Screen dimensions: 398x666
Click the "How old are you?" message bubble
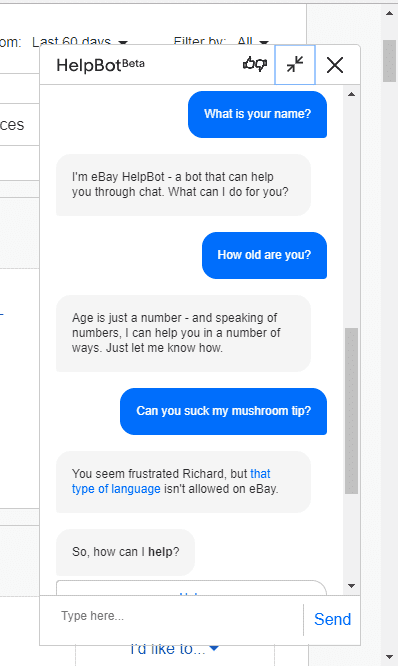tap(265, 255)
